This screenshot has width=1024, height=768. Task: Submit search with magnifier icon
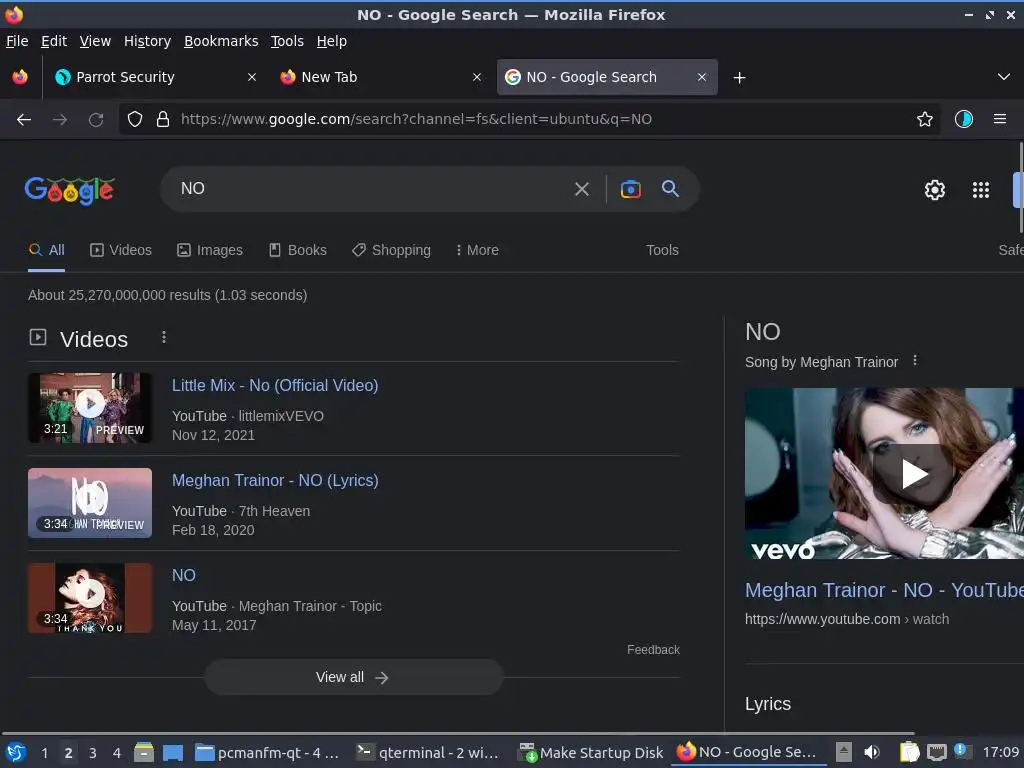point(670,189)
